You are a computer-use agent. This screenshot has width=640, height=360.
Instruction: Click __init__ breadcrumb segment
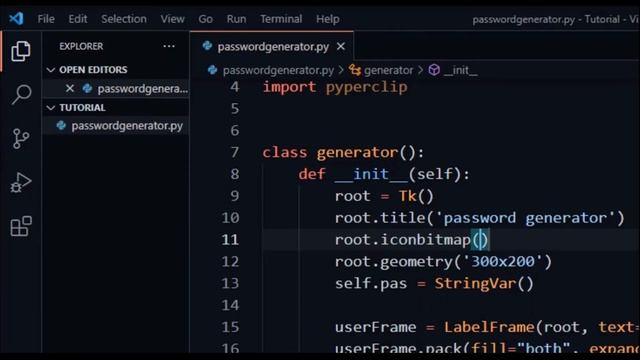pyautogui.click(x=460, y=70)
